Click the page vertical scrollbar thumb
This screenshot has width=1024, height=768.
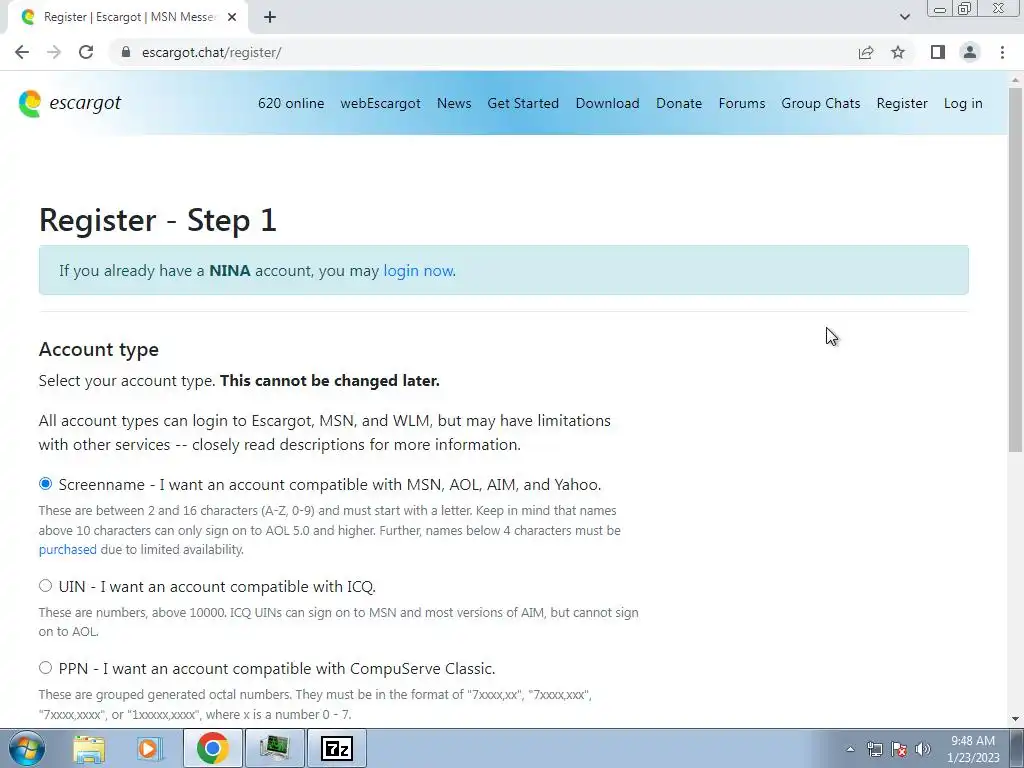click(x=1016, y=268)
